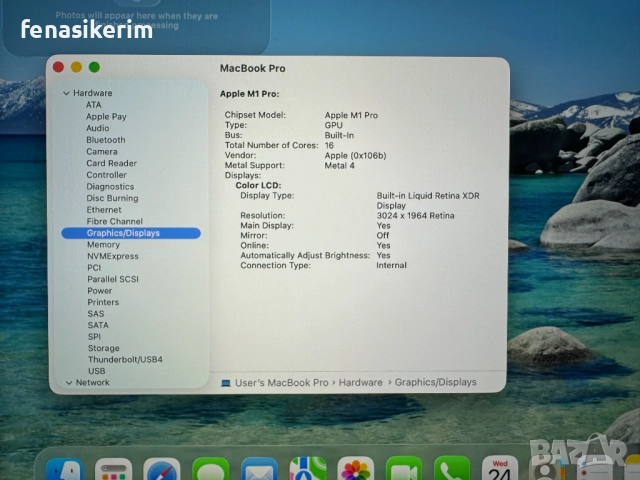
Task: Select Apple Pay in the sidebar
Action: click(106, 117)
